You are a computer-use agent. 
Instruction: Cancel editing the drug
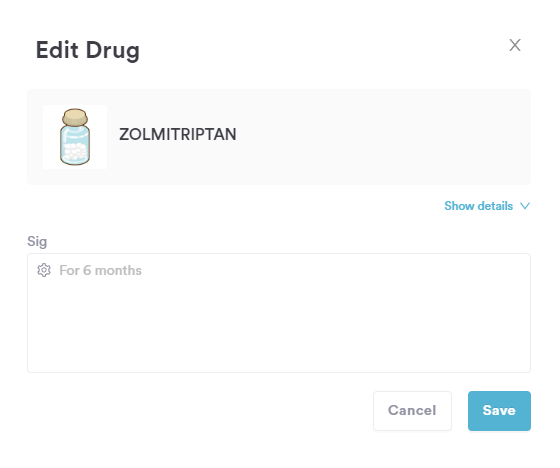(x=412, y=411)
